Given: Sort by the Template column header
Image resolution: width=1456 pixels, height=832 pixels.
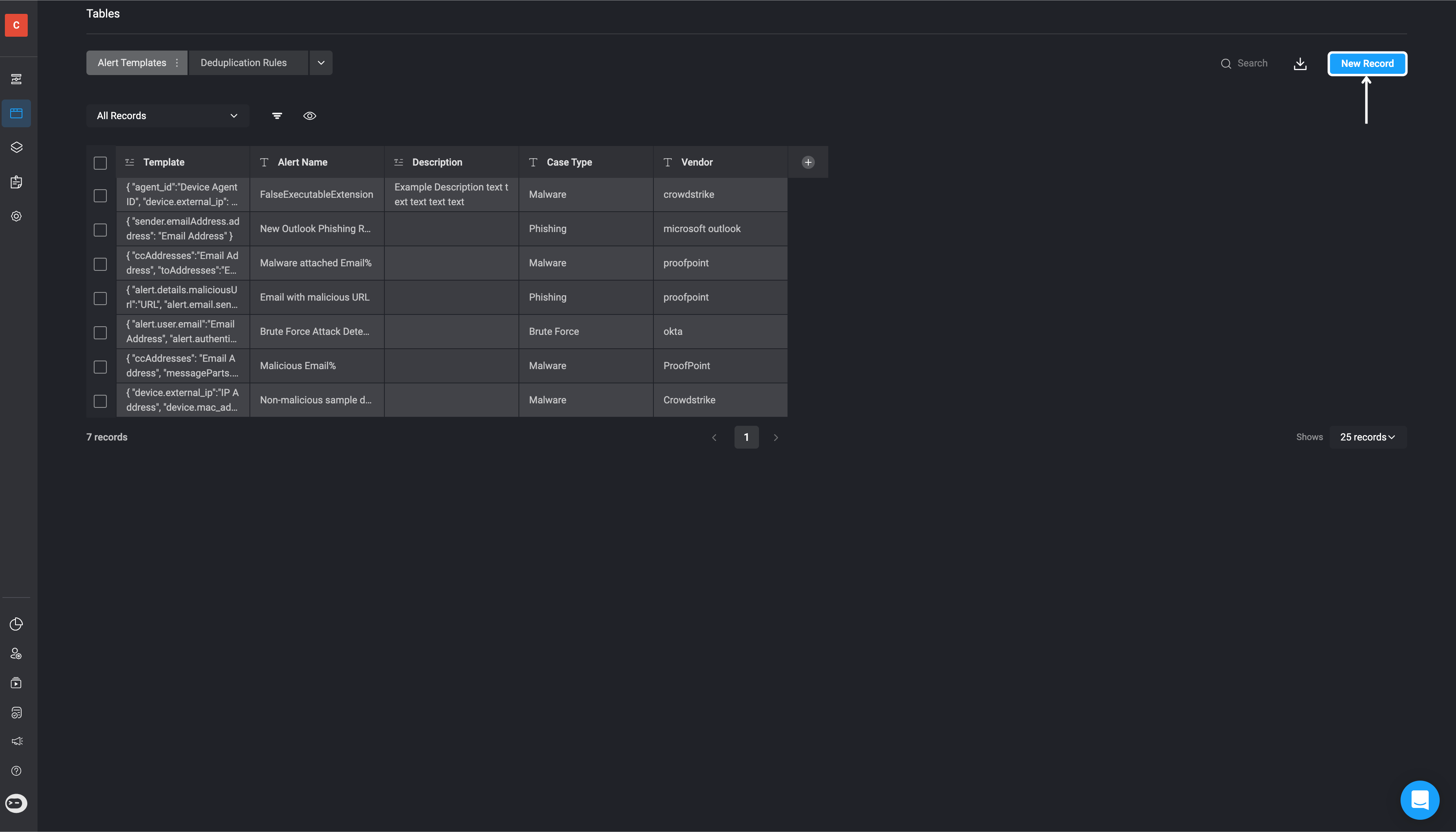Looking at the screenshot, I should click(183, 162).
